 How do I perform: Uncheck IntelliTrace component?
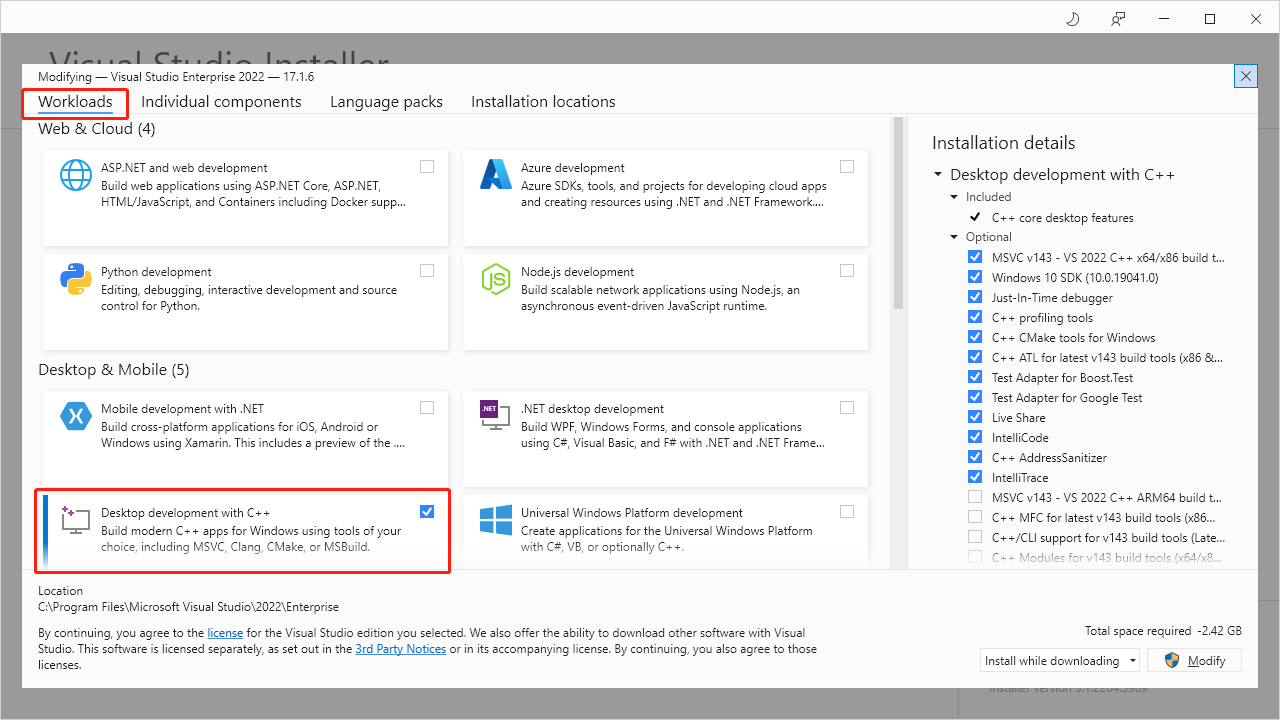[975, 477]
